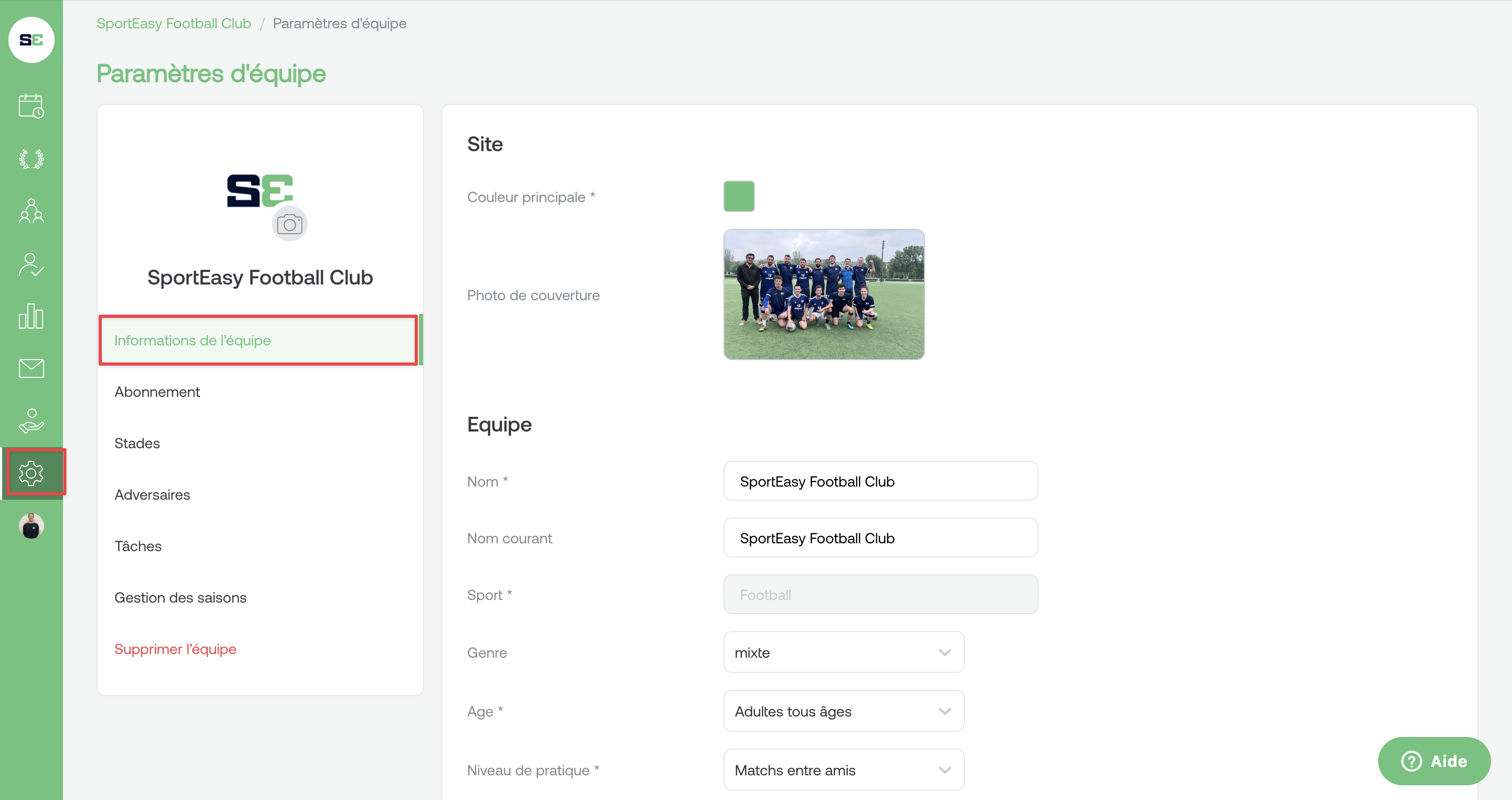Image resolution: width=1512 pixels, height=800 pixels.
Task: Click SportEasy Football Club breadcrumb link
Action: pos(174,24)
